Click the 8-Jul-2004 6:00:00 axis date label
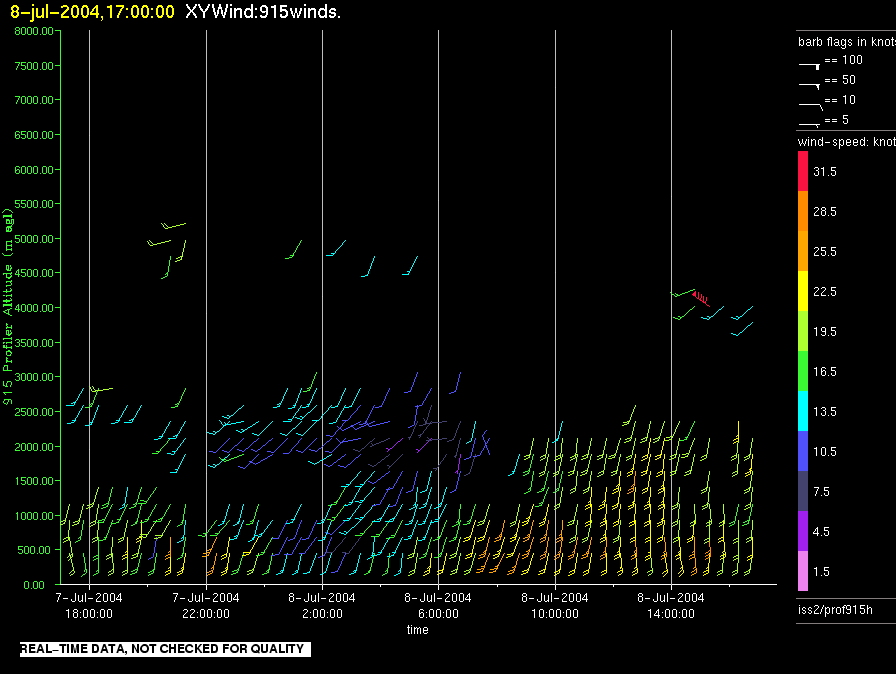Screen dimensions: 896x674 point(438,605)
